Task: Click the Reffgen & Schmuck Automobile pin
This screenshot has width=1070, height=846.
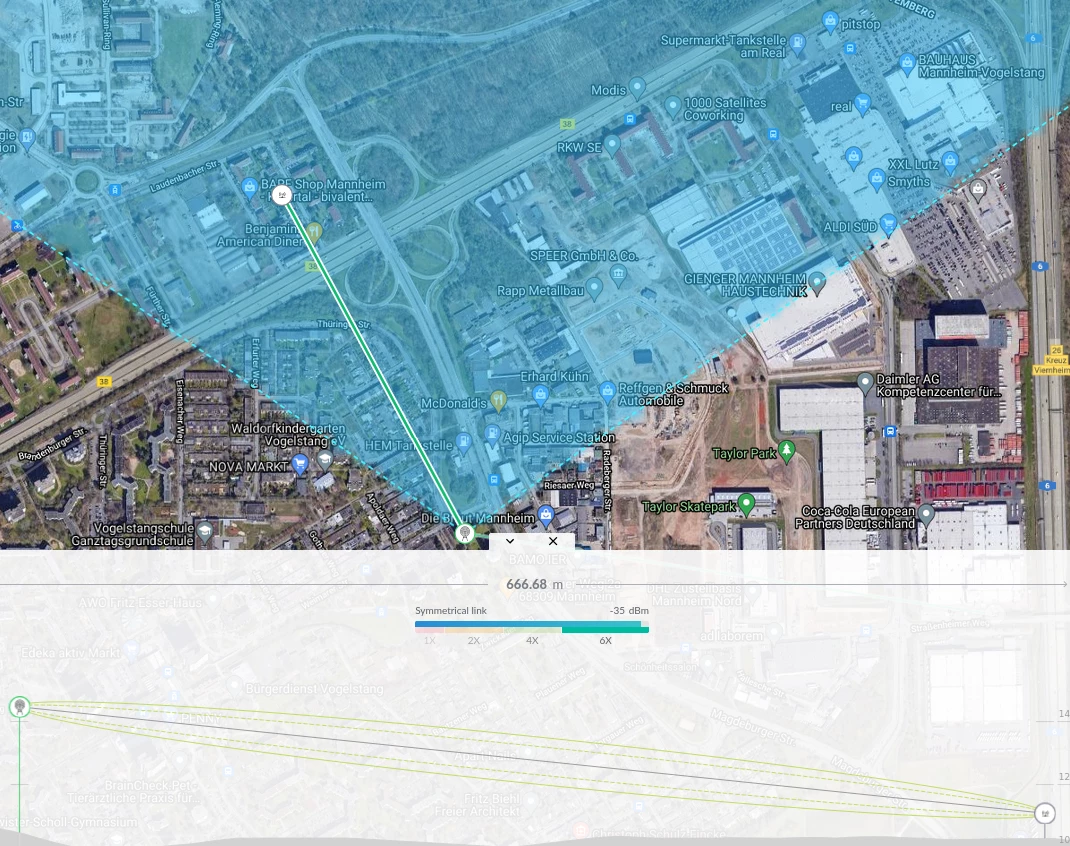Action: (x=607, y=392)
